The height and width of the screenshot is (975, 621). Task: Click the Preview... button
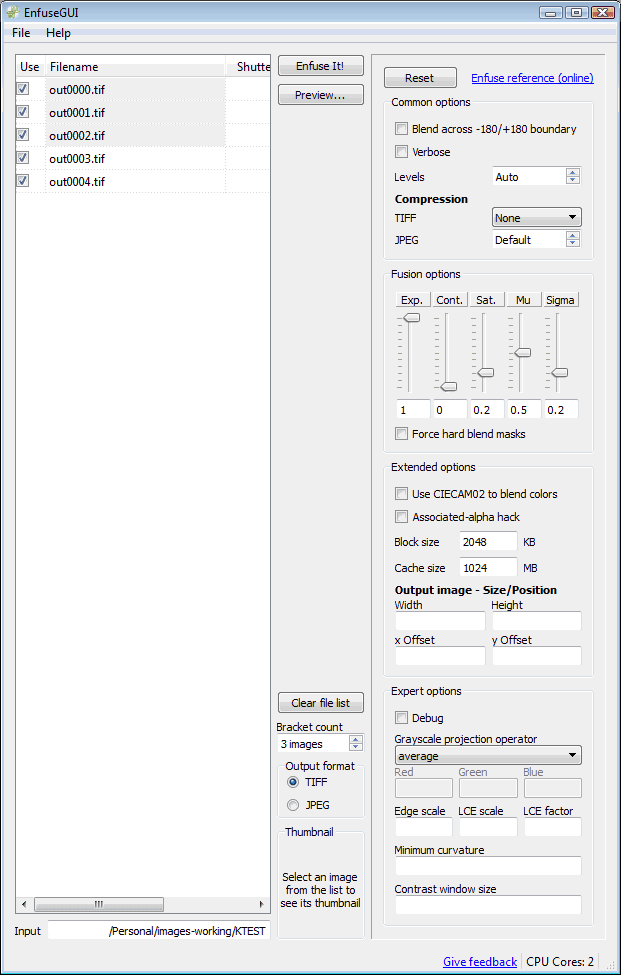point(320,95)
